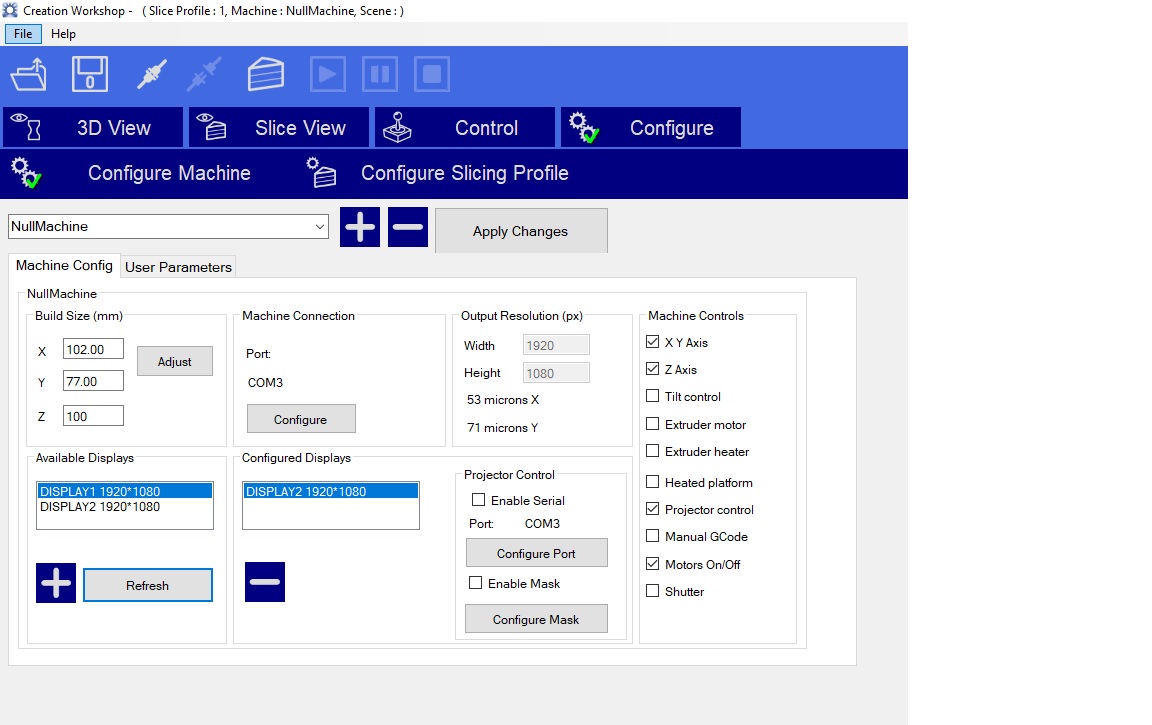Open the Control joystick panel

pos(465,128)
